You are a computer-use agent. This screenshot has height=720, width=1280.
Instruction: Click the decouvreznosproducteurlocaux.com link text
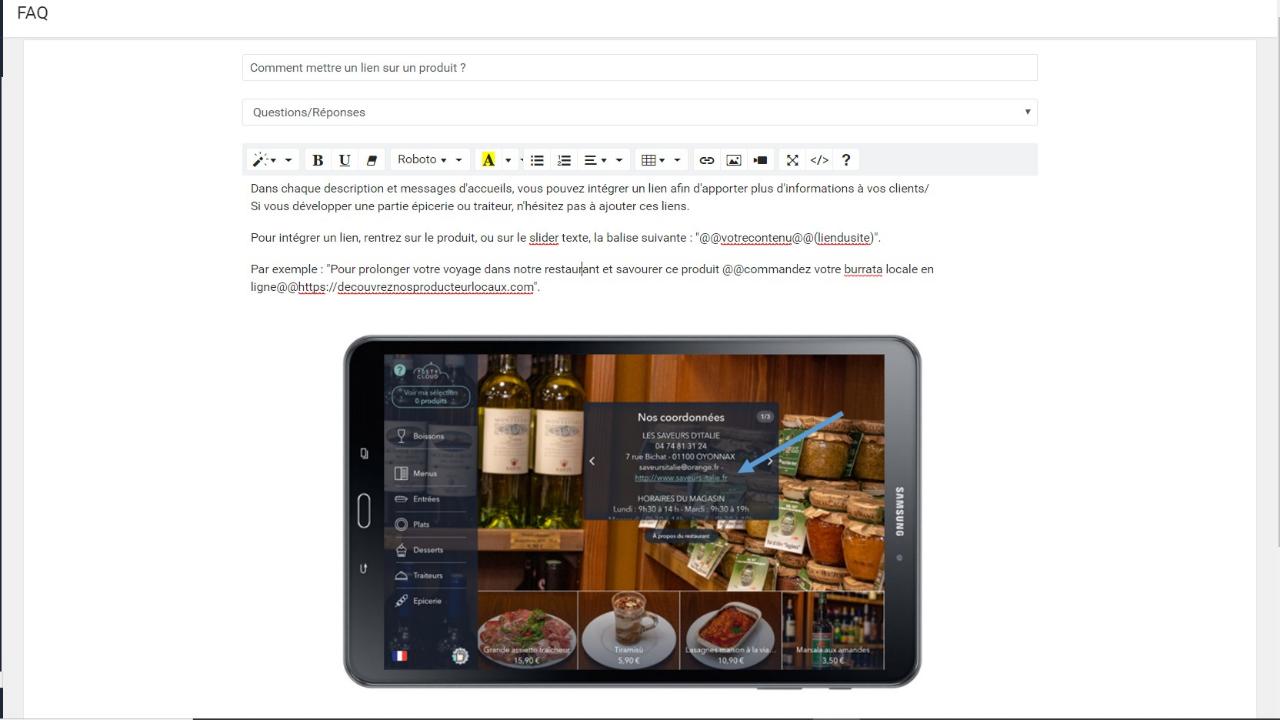pos(435,288)
